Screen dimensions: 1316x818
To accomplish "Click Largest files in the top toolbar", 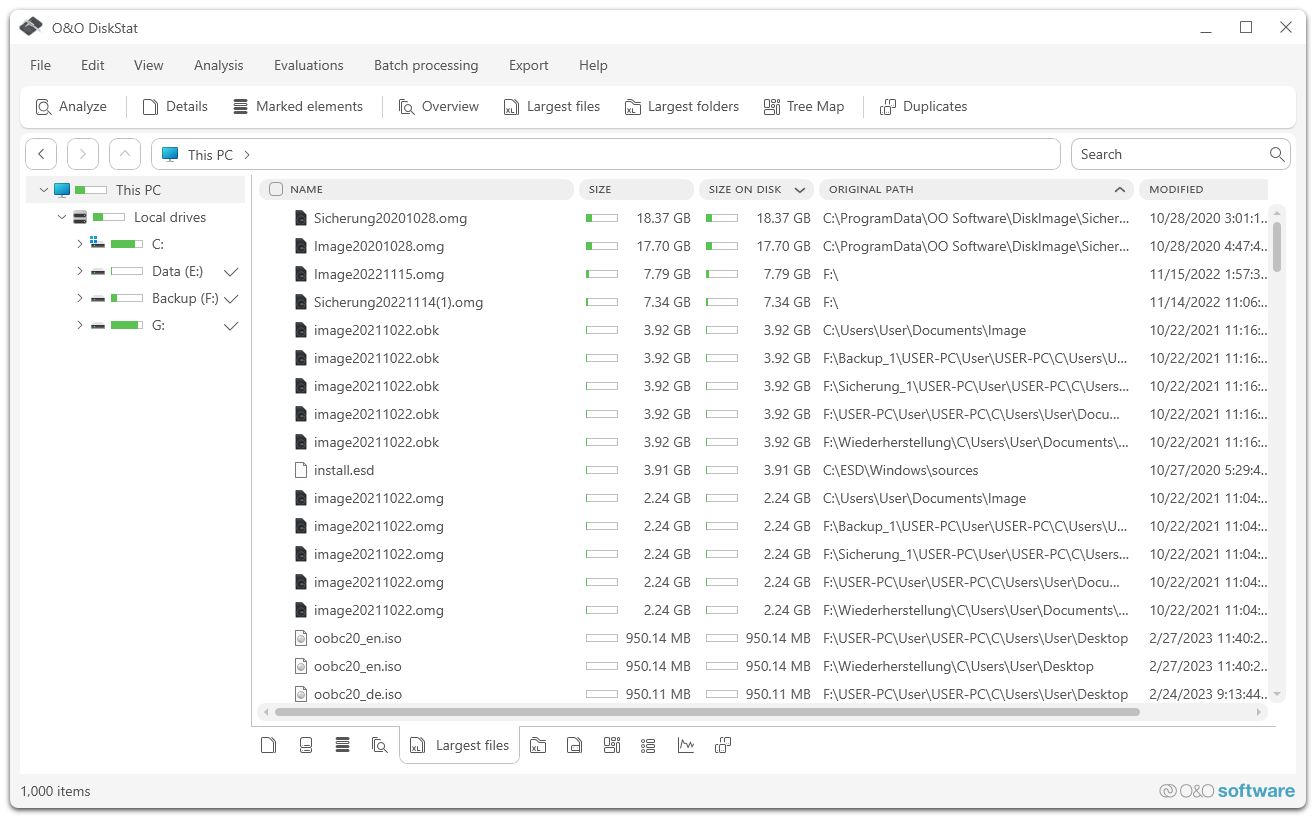I will 552,107.
